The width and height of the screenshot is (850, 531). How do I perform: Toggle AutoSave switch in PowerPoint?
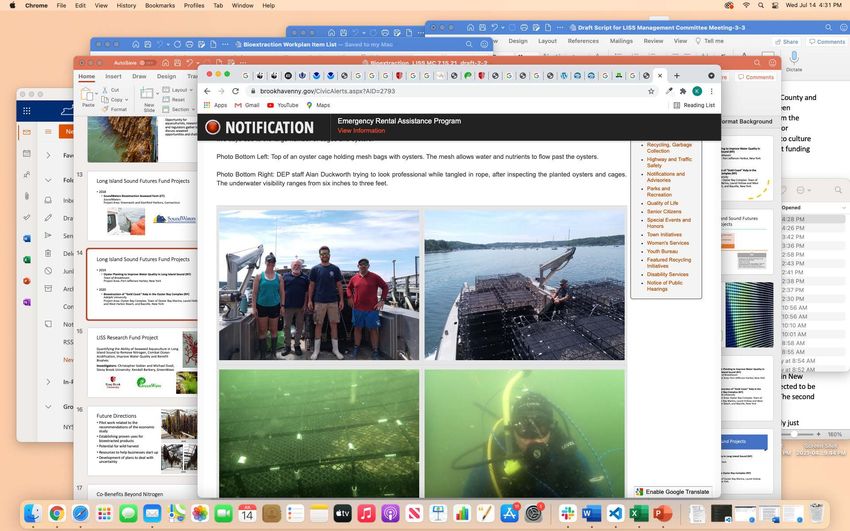point(147,63)
